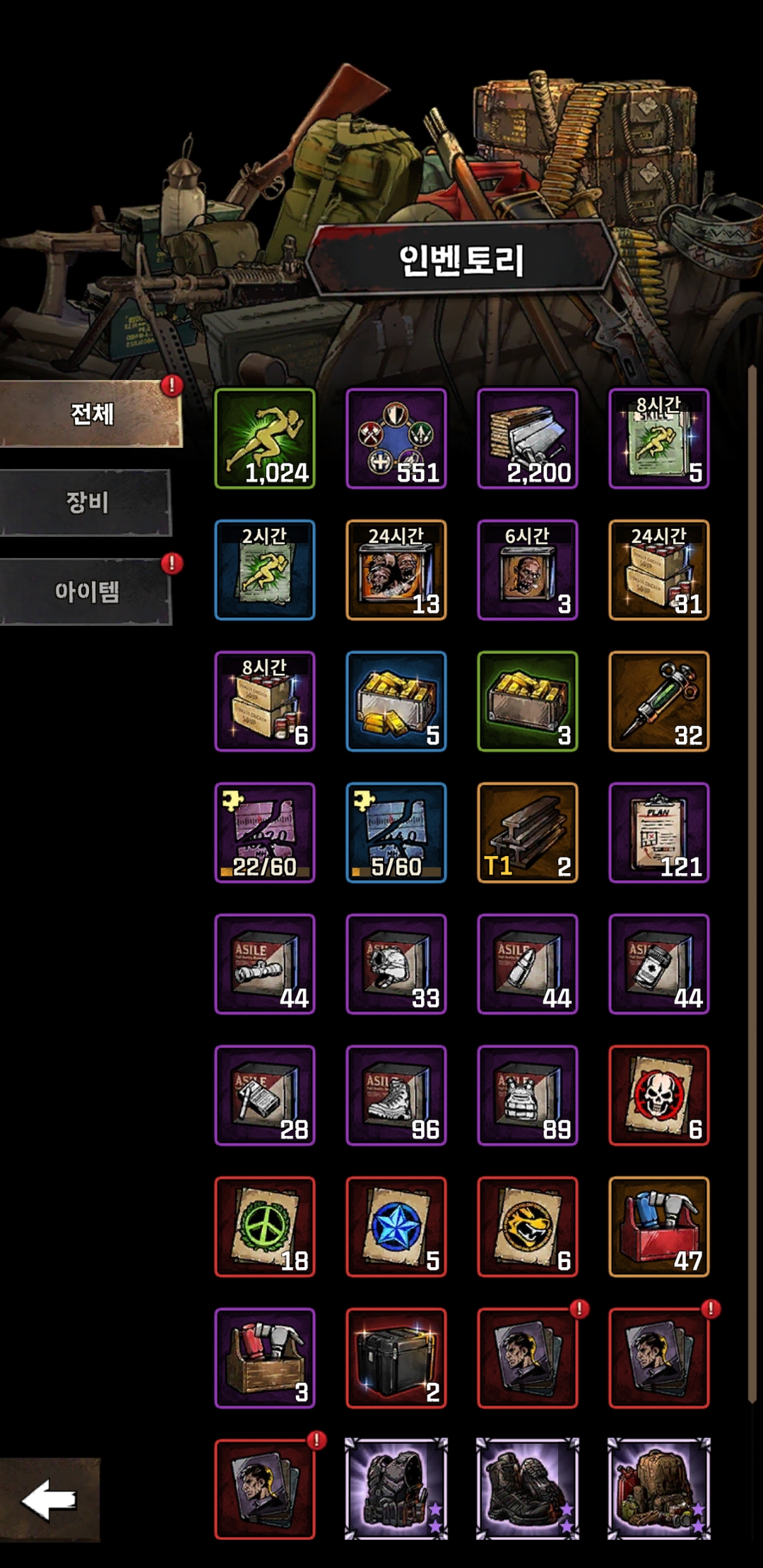Switch to the 장비 tab
The height and width of the screenshot is (1568, 763).
point(85,502)
